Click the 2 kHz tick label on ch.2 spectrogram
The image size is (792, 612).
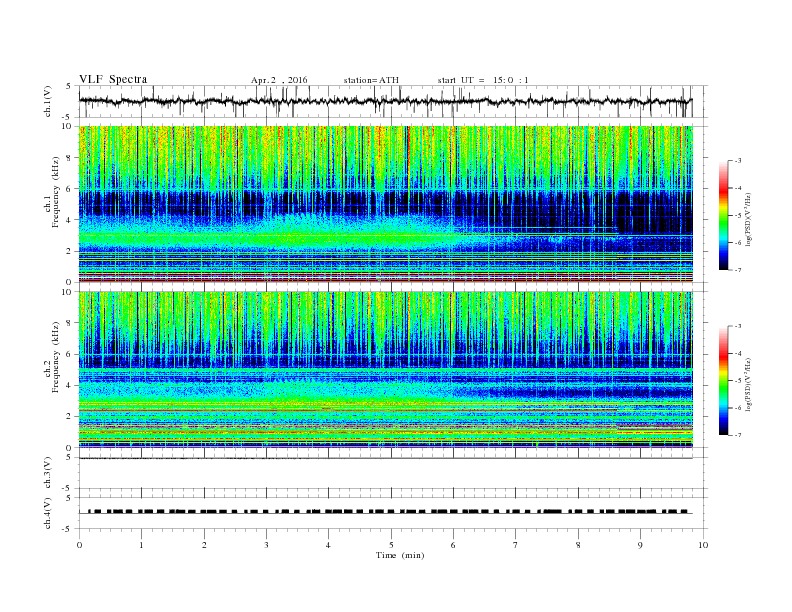[x=69, y=417]
